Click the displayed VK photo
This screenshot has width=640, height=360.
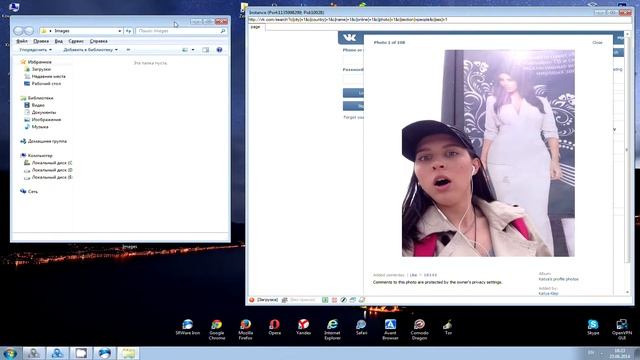tap(488, 153)
